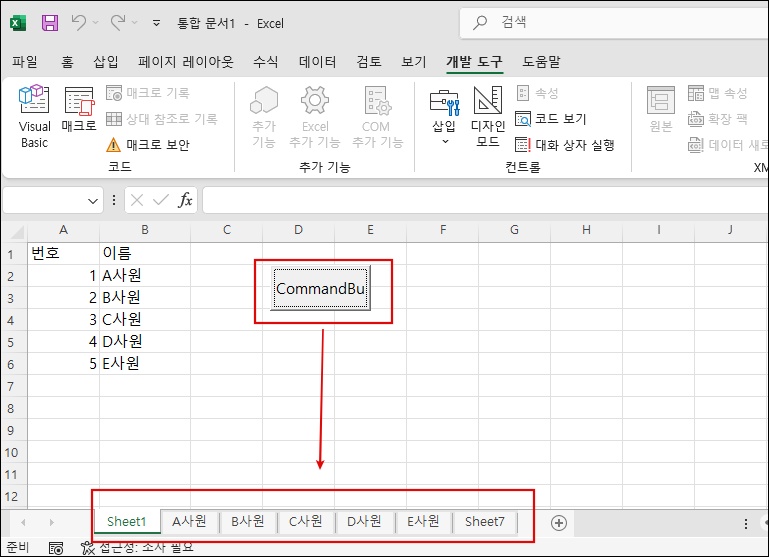Open the Page Layout (페이지 레이아웃) tab
Image resolution: width=769 pixels, height=557 pixels.
pos(185,62)
